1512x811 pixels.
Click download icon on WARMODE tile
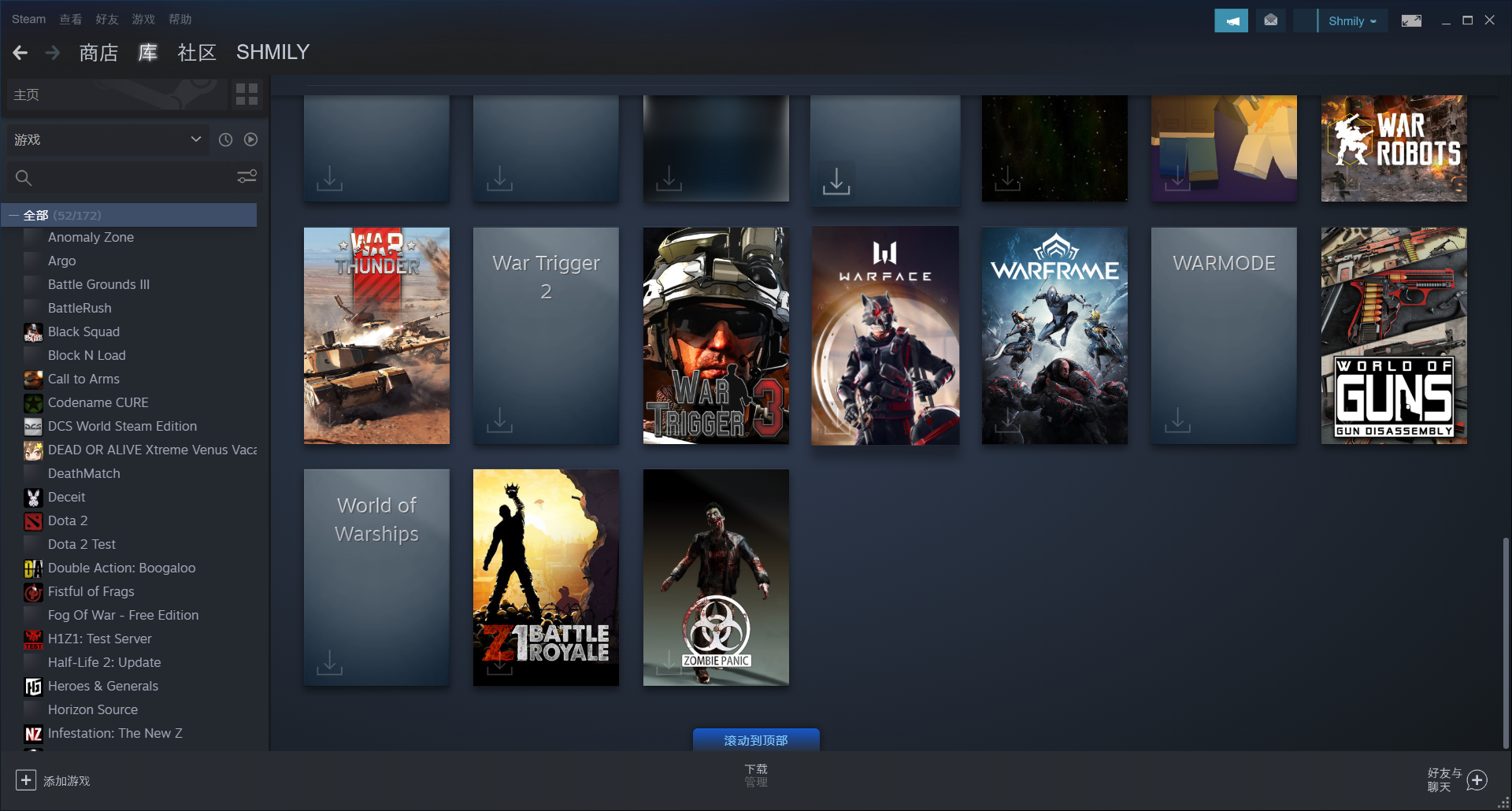pos(1177,420)
